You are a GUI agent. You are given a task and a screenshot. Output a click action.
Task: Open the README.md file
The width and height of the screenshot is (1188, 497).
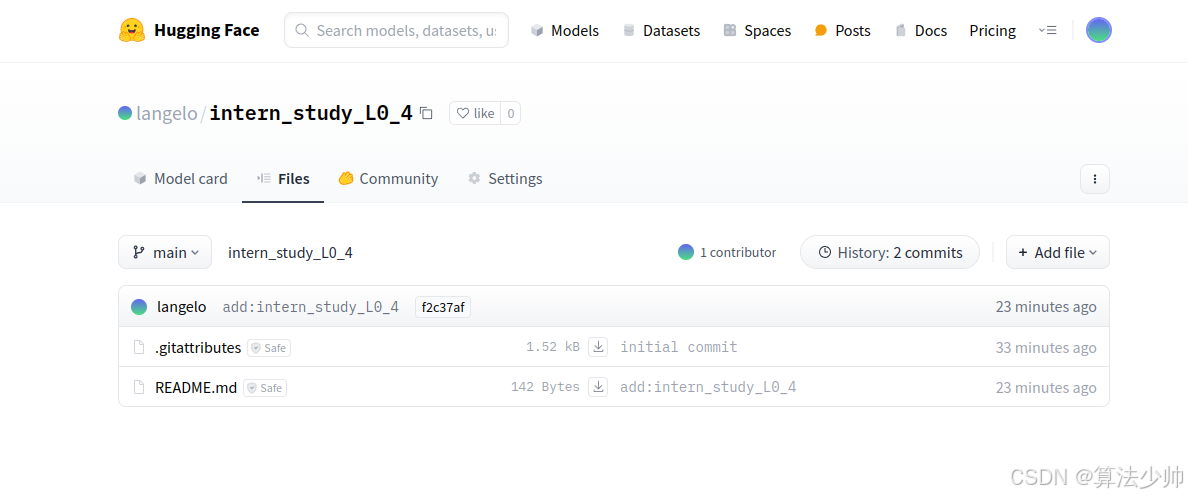tap(195, 388)
